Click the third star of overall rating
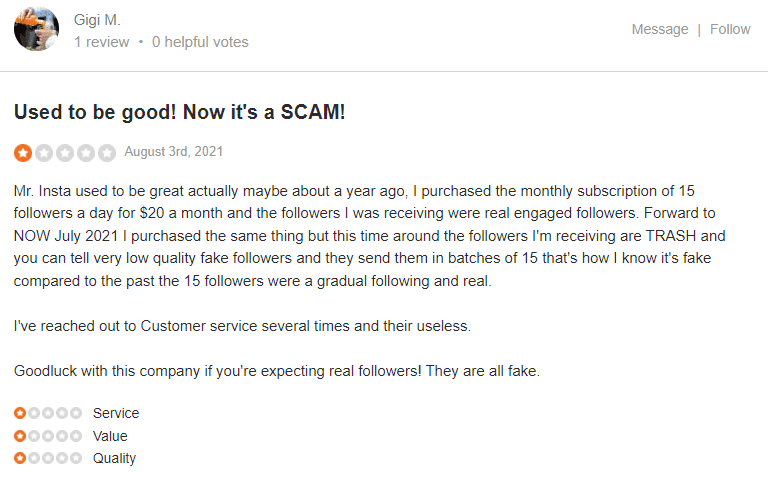 tap(65, 153)
